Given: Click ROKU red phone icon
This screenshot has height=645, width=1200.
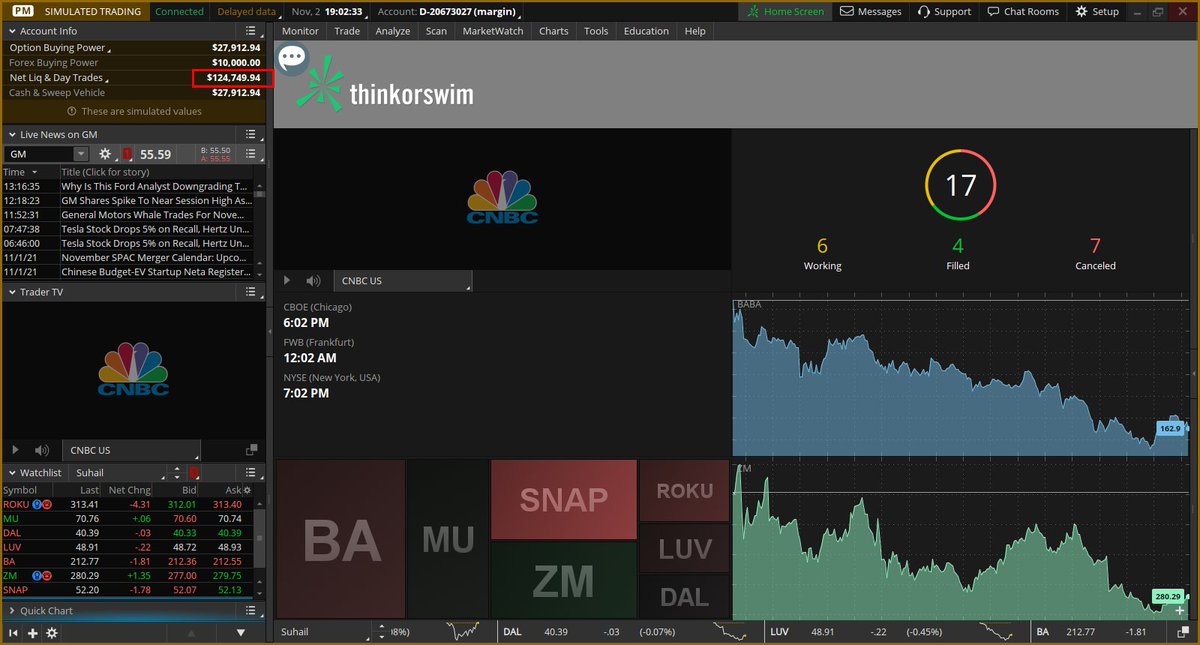Looking at the screenshot, I should (47, 504).
